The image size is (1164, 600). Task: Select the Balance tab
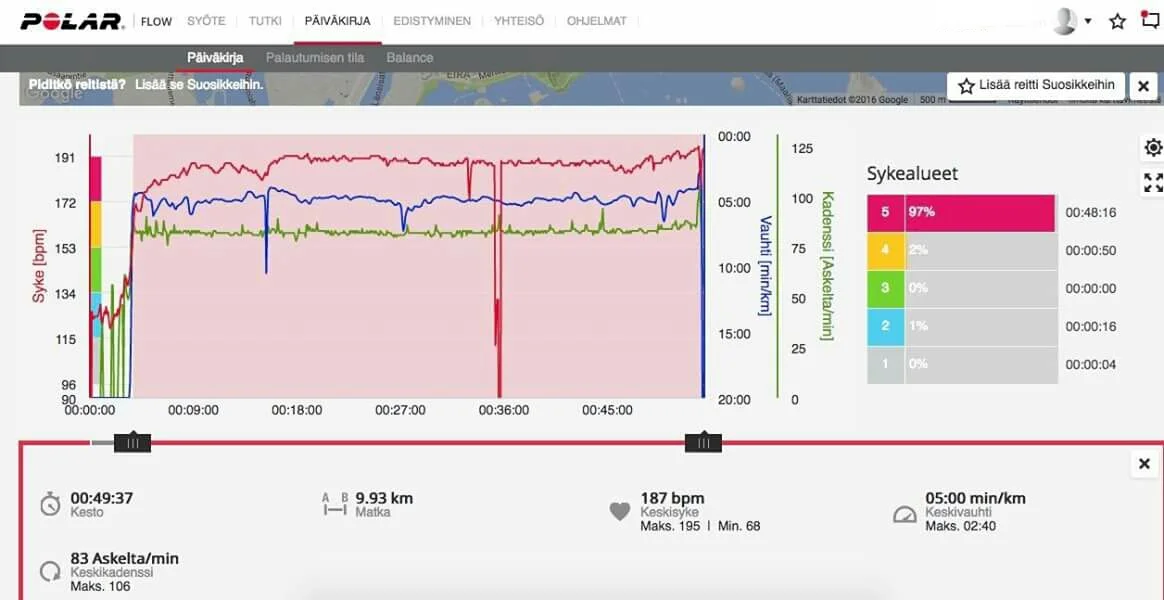tap(410, 58)
